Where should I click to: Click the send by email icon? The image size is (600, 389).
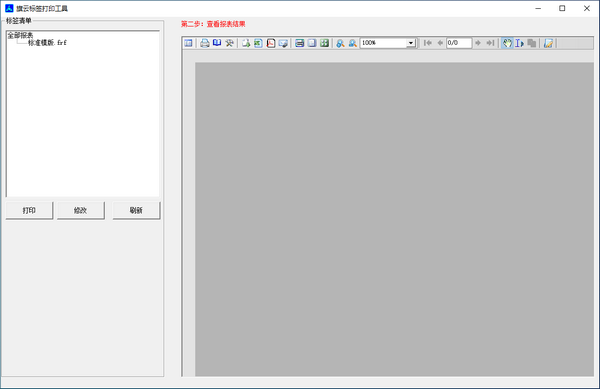(283, 43)
